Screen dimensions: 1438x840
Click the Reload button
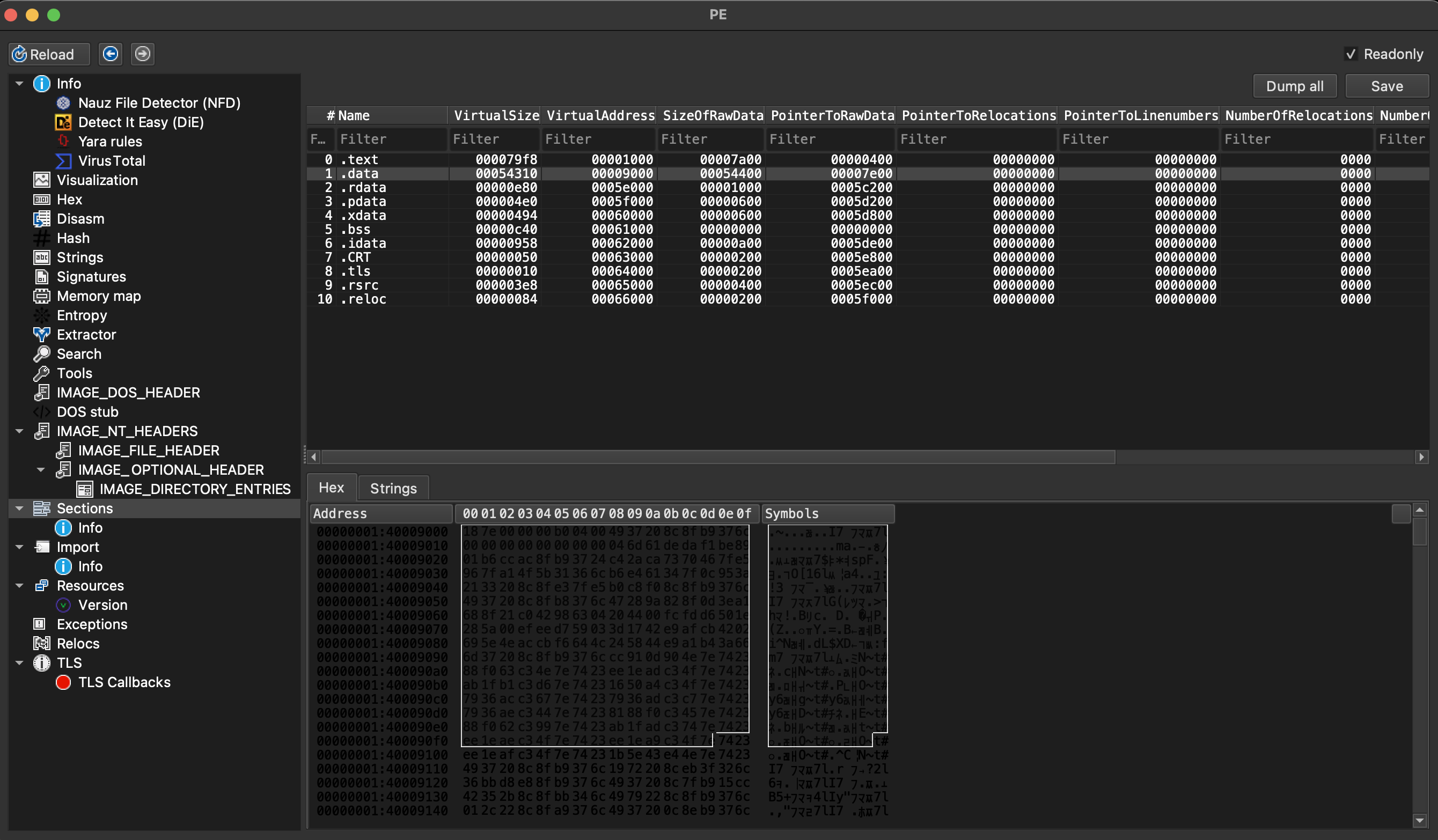(49, 54)
